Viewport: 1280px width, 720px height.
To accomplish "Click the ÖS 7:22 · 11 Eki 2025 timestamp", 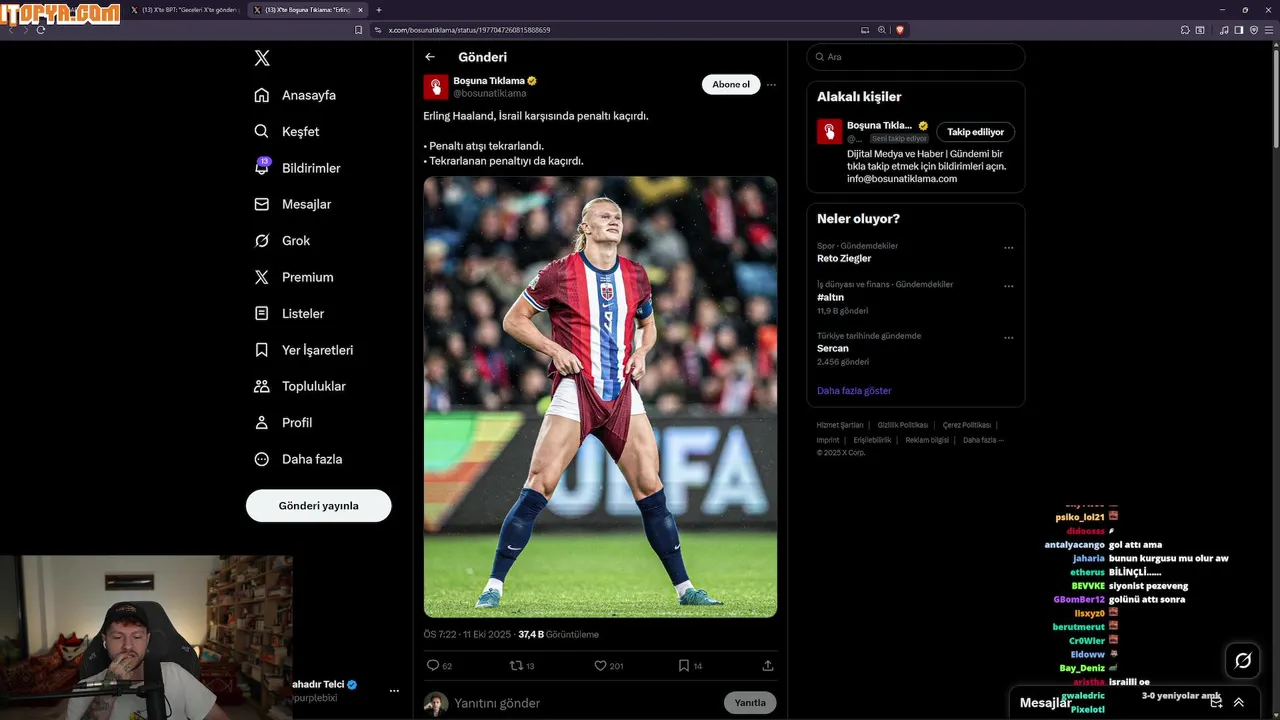I will coord(467,634).
